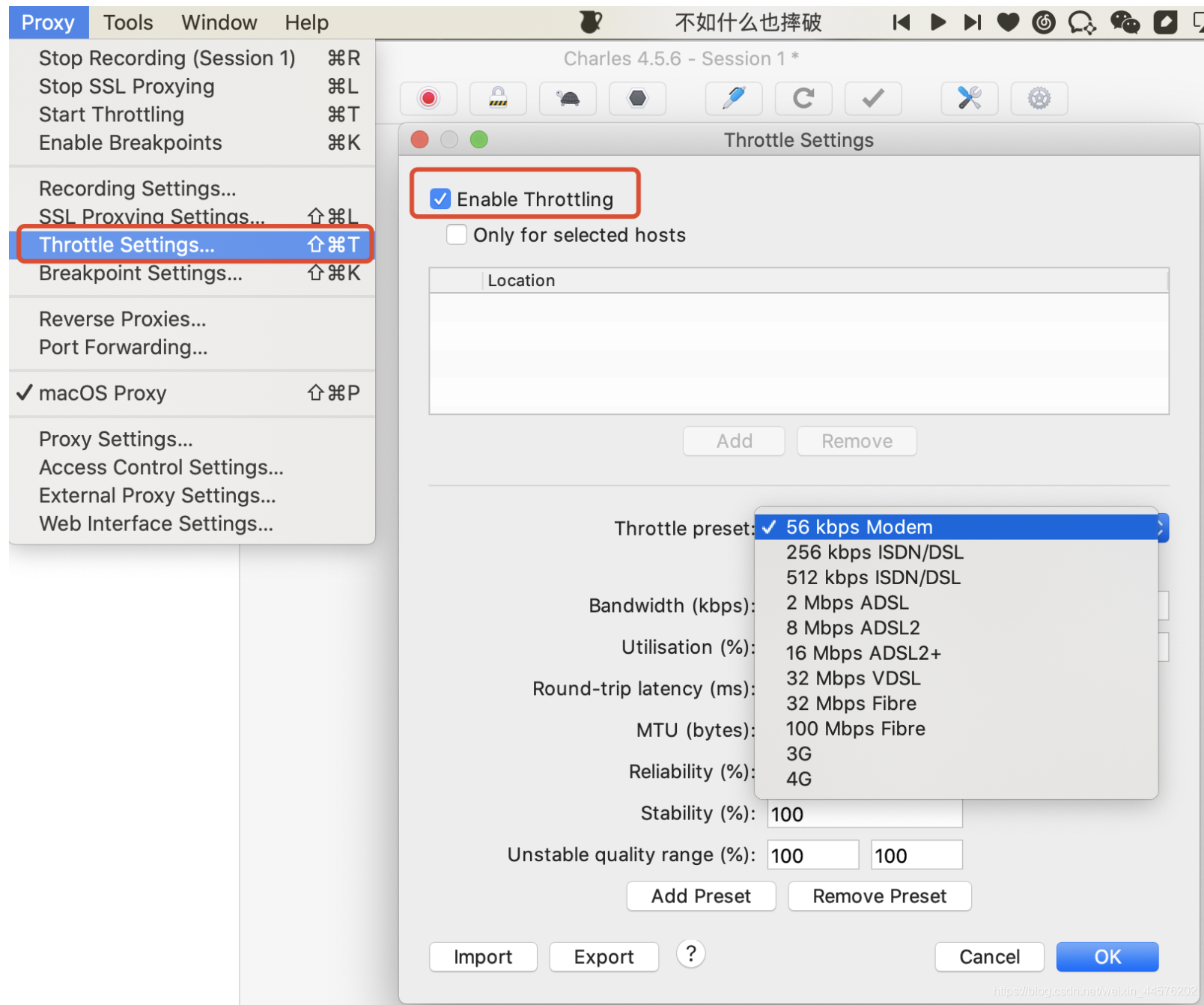
Task: Click the Import button
Action: coord(483,957)
